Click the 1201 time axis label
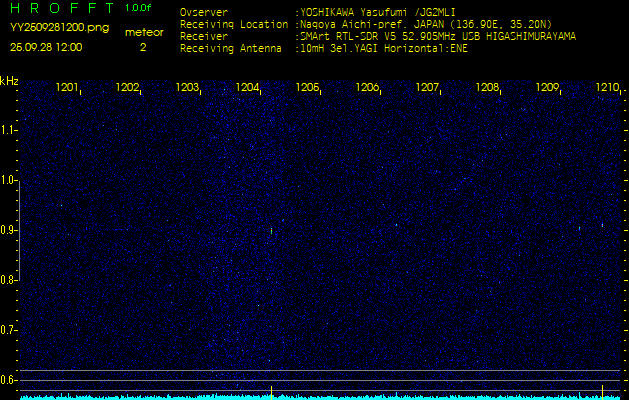The image size is (629, 400). (67, 87)
